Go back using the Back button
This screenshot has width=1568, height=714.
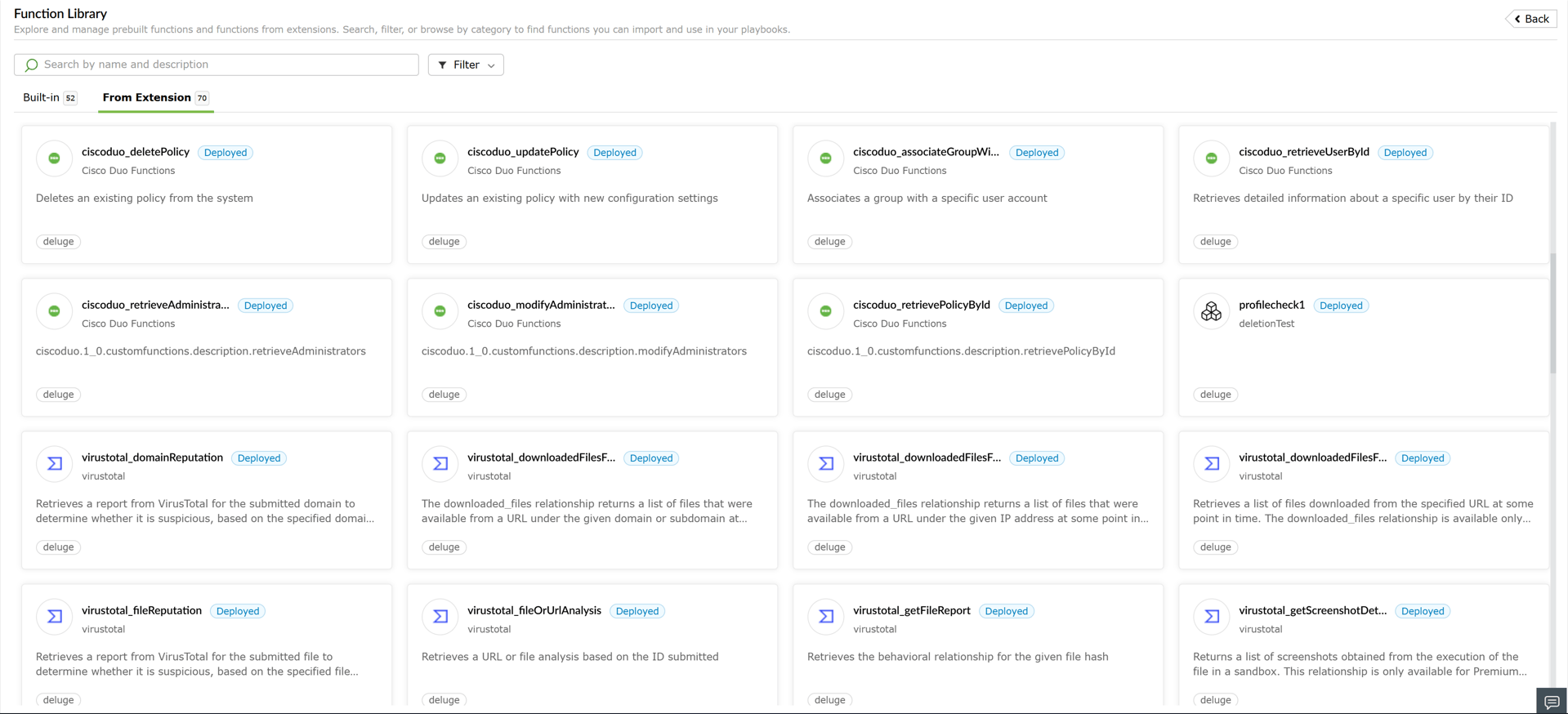pyautogui.click(x=1532, y=19)
